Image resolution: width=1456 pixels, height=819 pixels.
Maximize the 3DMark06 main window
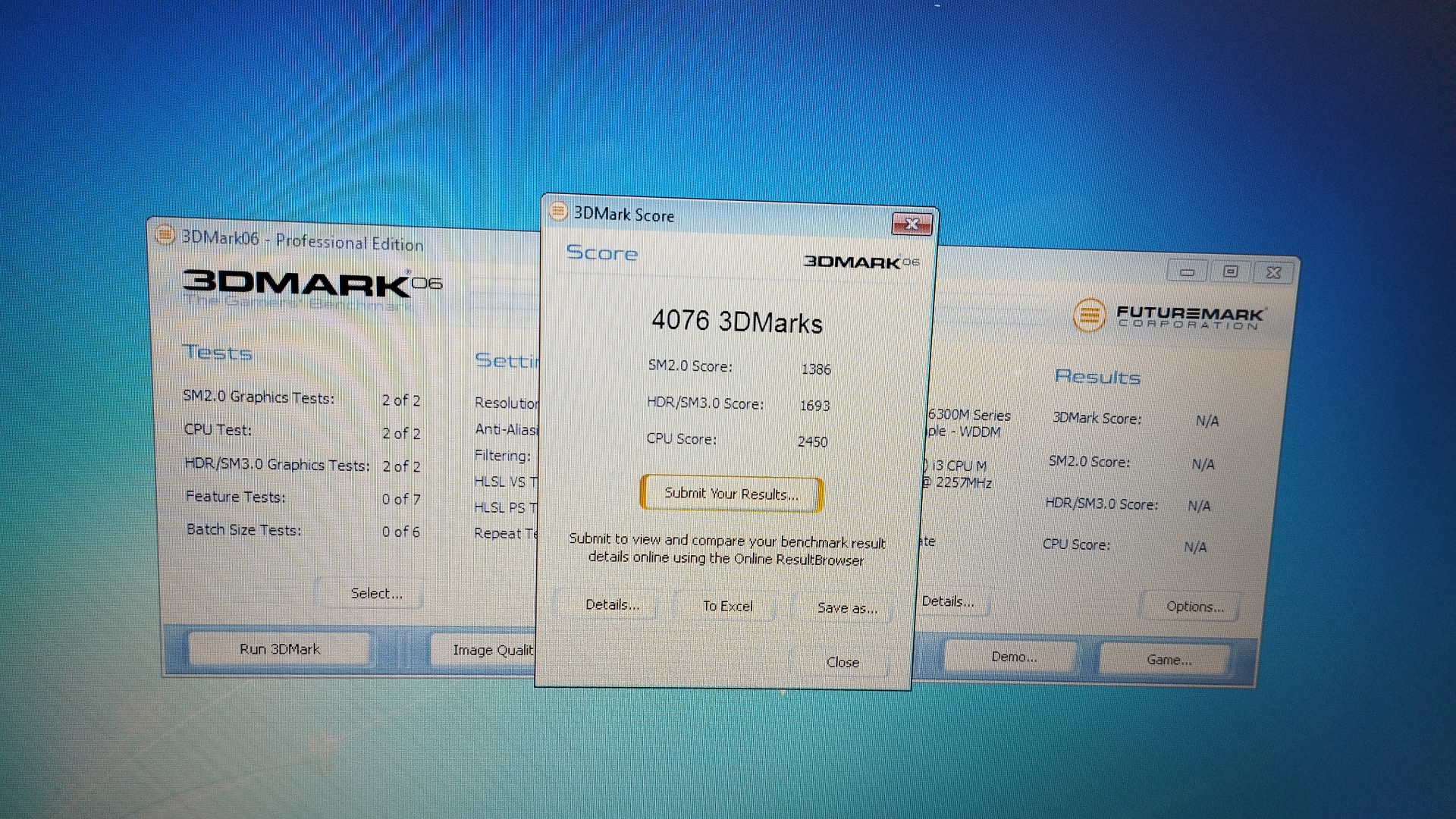(1231, 271)
